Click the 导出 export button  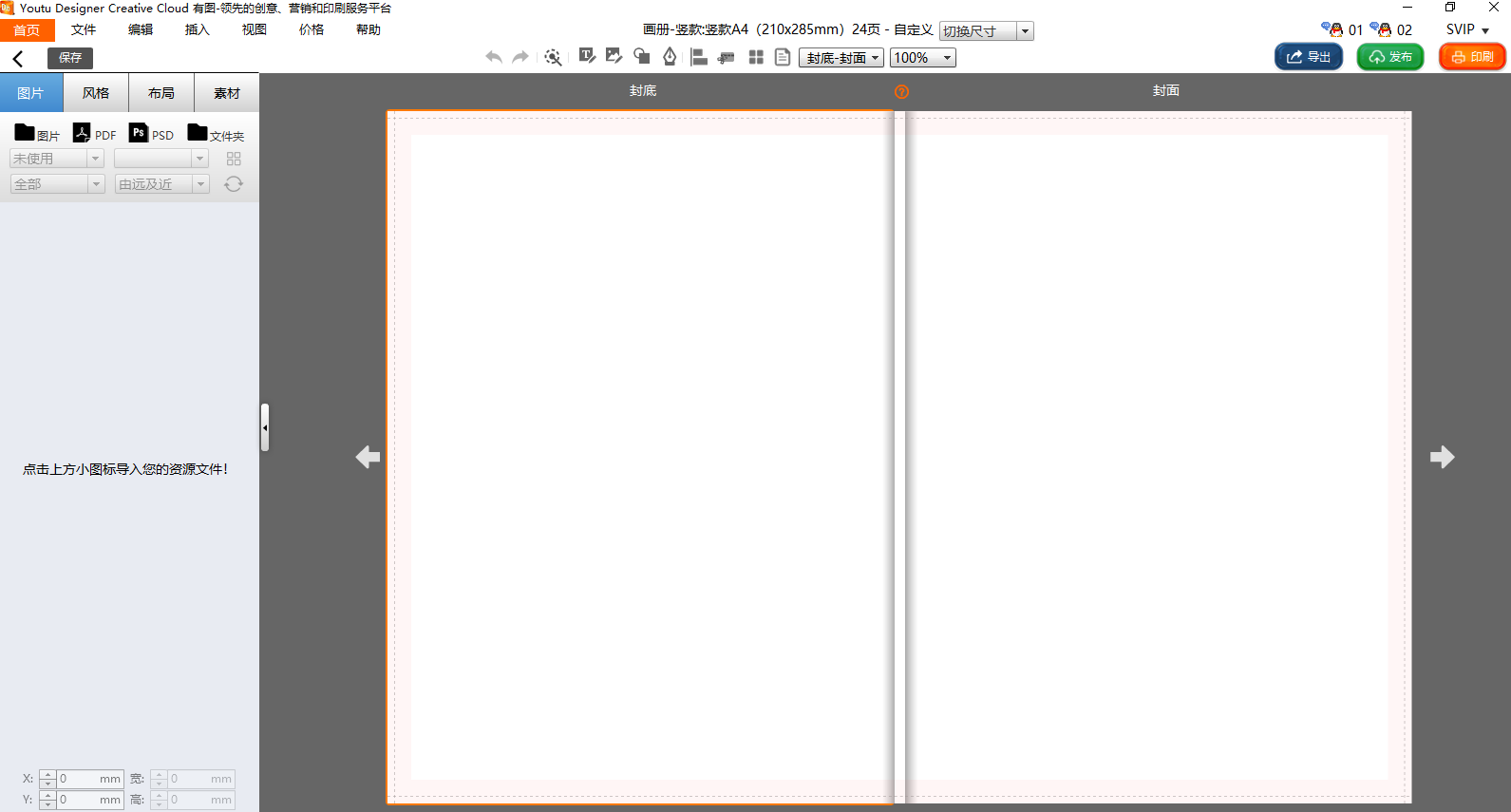click(x=1308, y=57)
